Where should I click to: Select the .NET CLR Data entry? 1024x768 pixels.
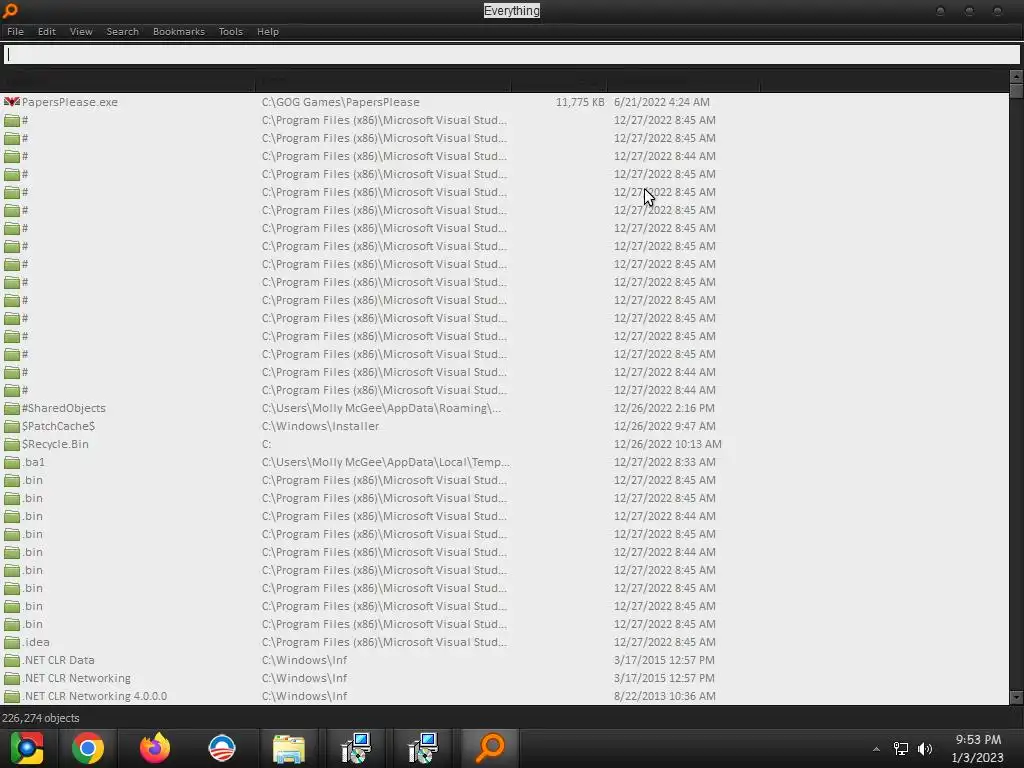click(58, 660)
